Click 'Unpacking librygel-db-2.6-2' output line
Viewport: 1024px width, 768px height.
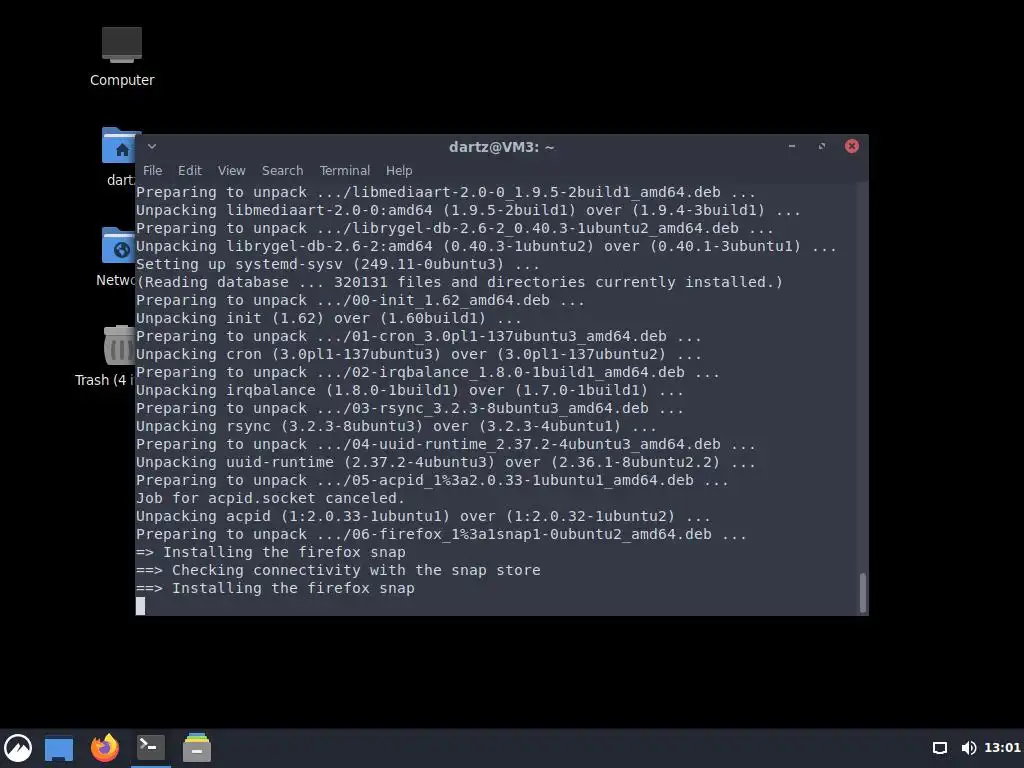tap(486, 246)
